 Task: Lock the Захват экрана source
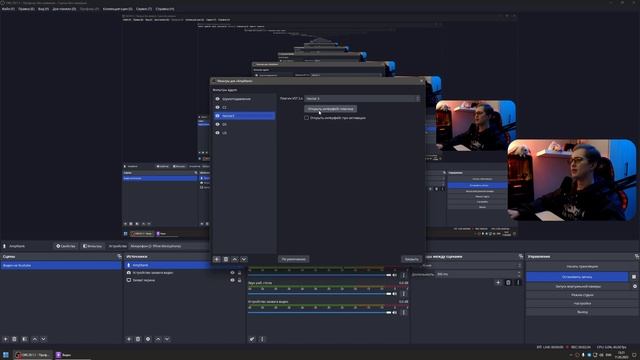(240, 280)
